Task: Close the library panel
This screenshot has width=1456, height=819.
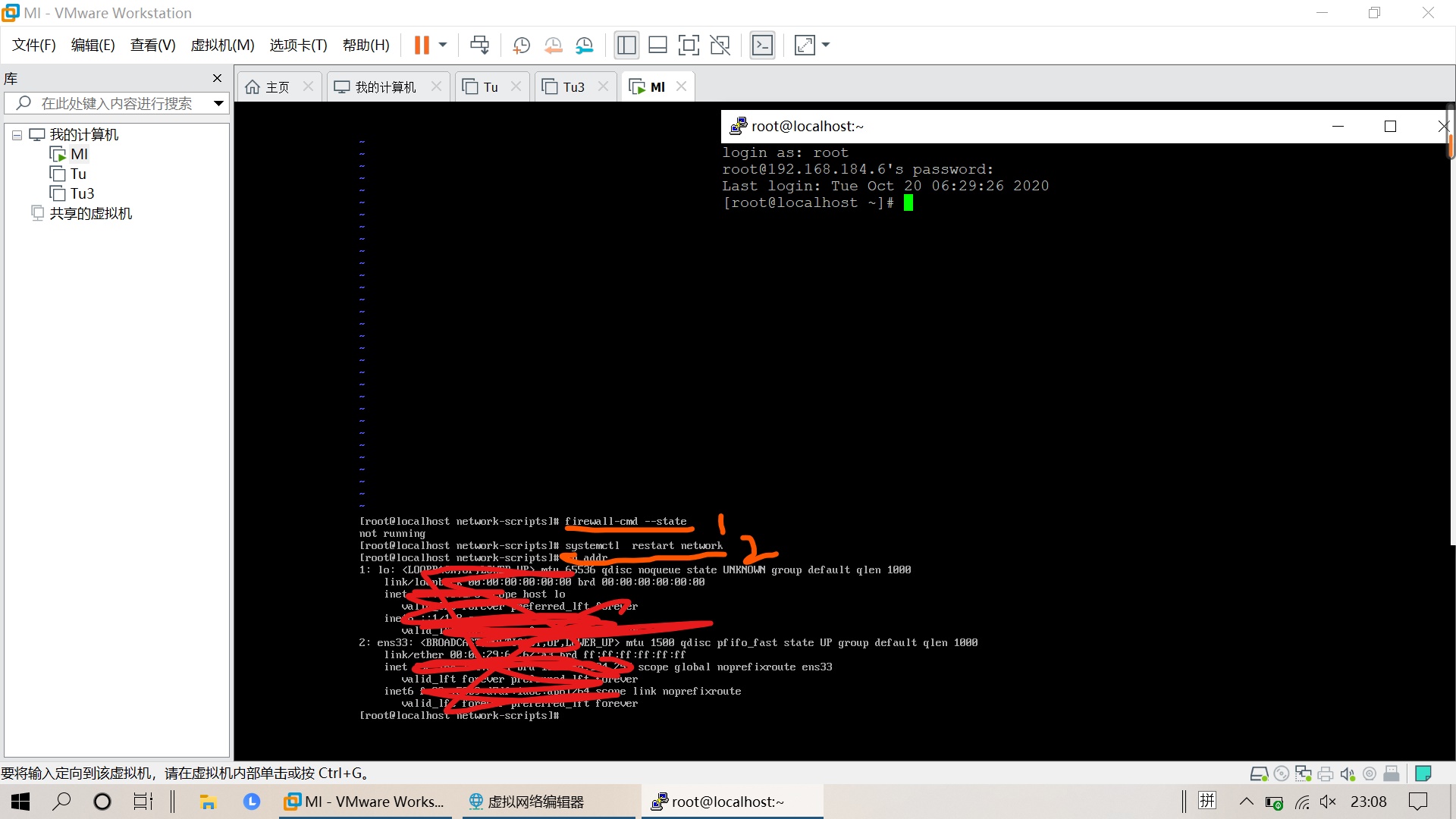Action: click(218, 78)
